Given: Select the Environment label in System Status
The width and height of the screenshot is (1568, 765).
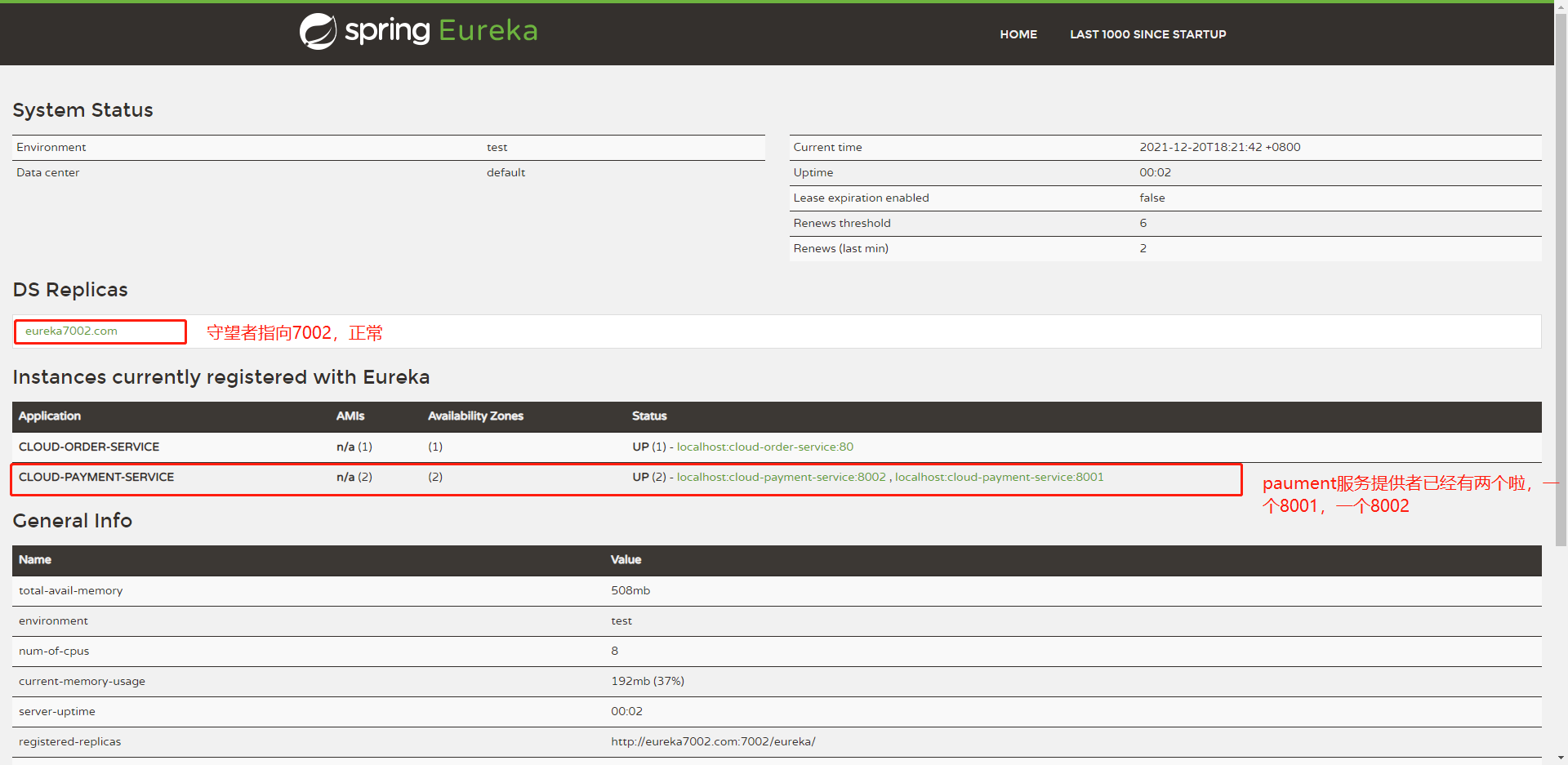Looking at the screenshot, I should click(x=51, y=147).
